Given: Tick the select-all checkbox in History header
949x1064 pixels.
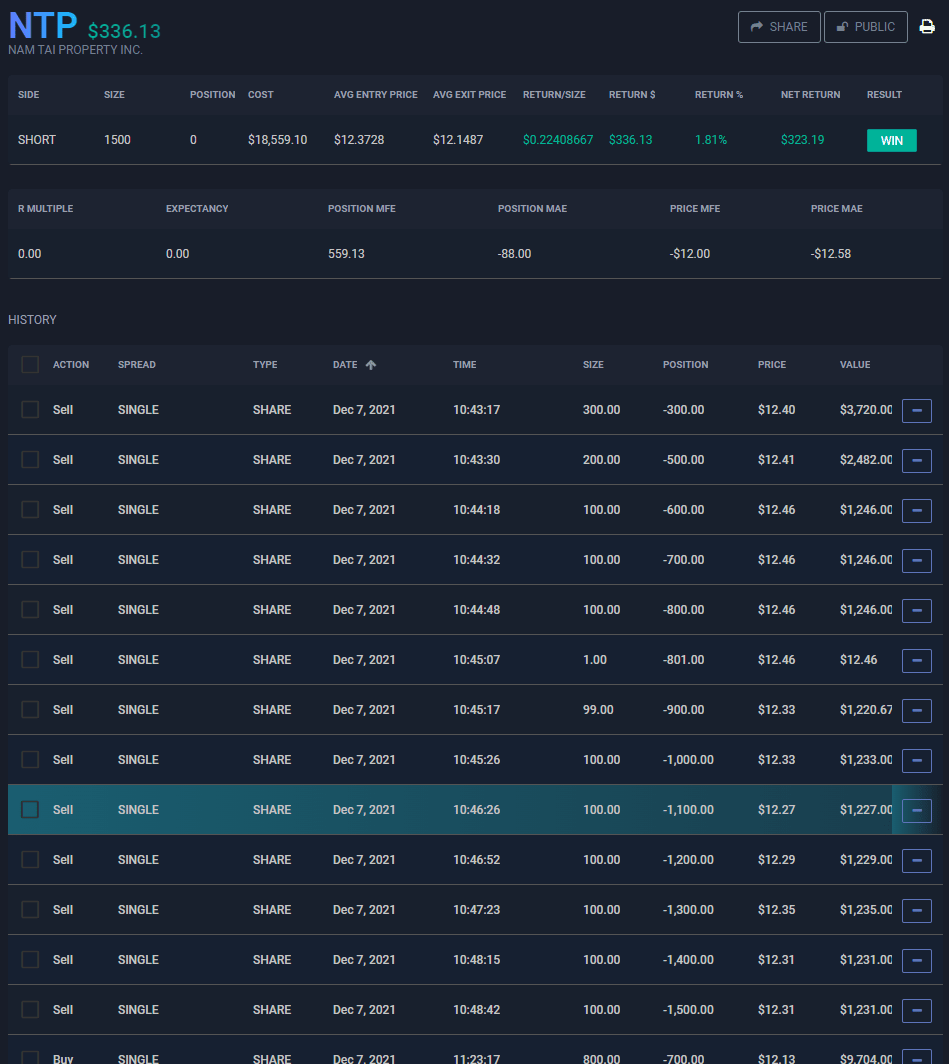Looking at the screenshot, I should click(30, 364).
